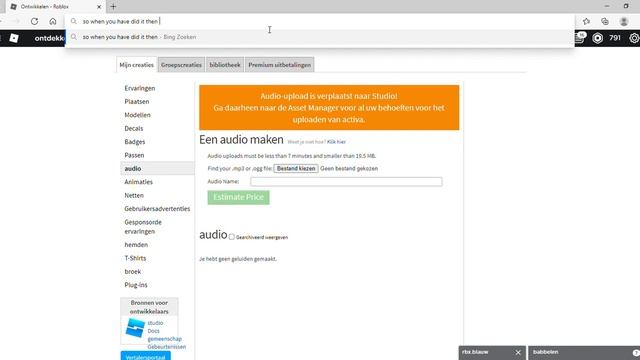Open browser favorites star icon
Screen dimensions: 640x360
click(x=587, y=21)
